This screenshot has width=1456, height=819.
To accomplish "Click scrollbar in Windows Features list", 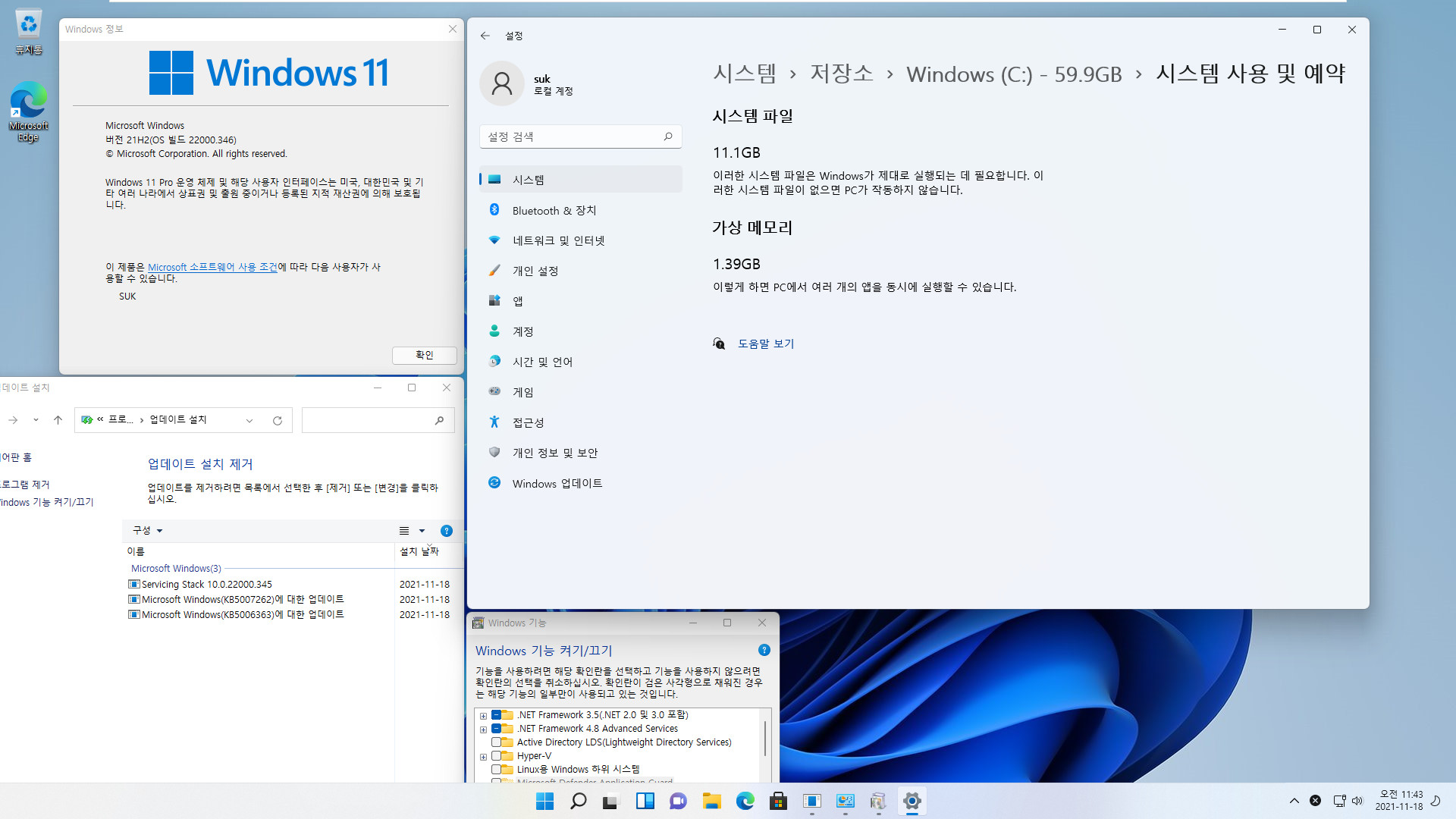I will pos(764,739).
